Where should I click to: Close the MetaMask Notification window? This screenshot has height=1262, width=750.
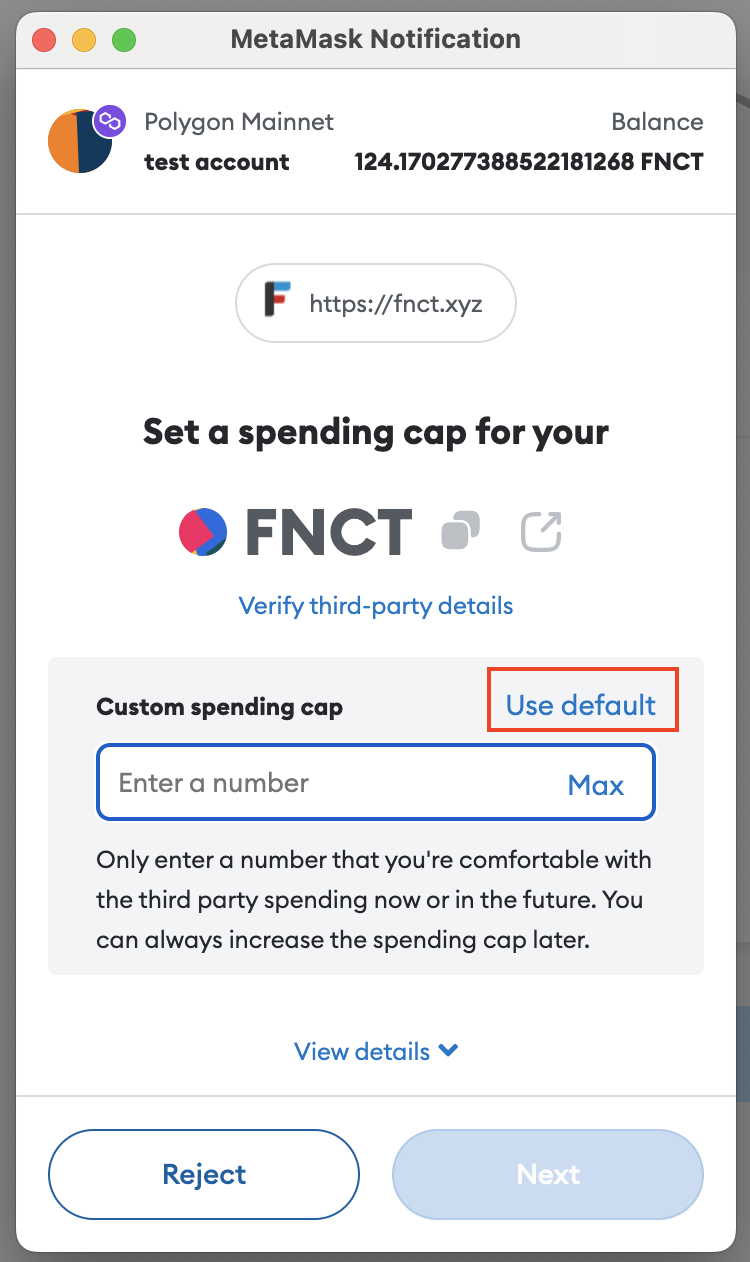[x=44, y=40]
